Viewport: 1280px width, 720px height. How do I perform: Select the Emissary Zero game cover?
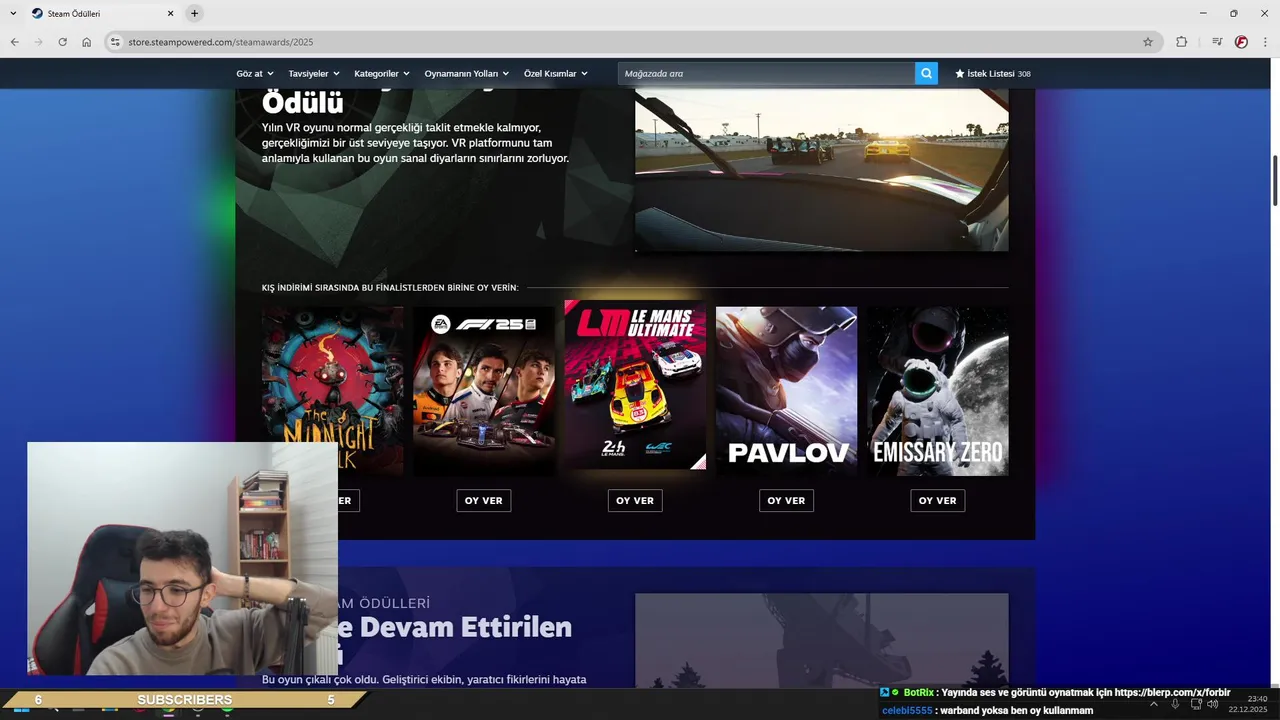pos(937,391)
